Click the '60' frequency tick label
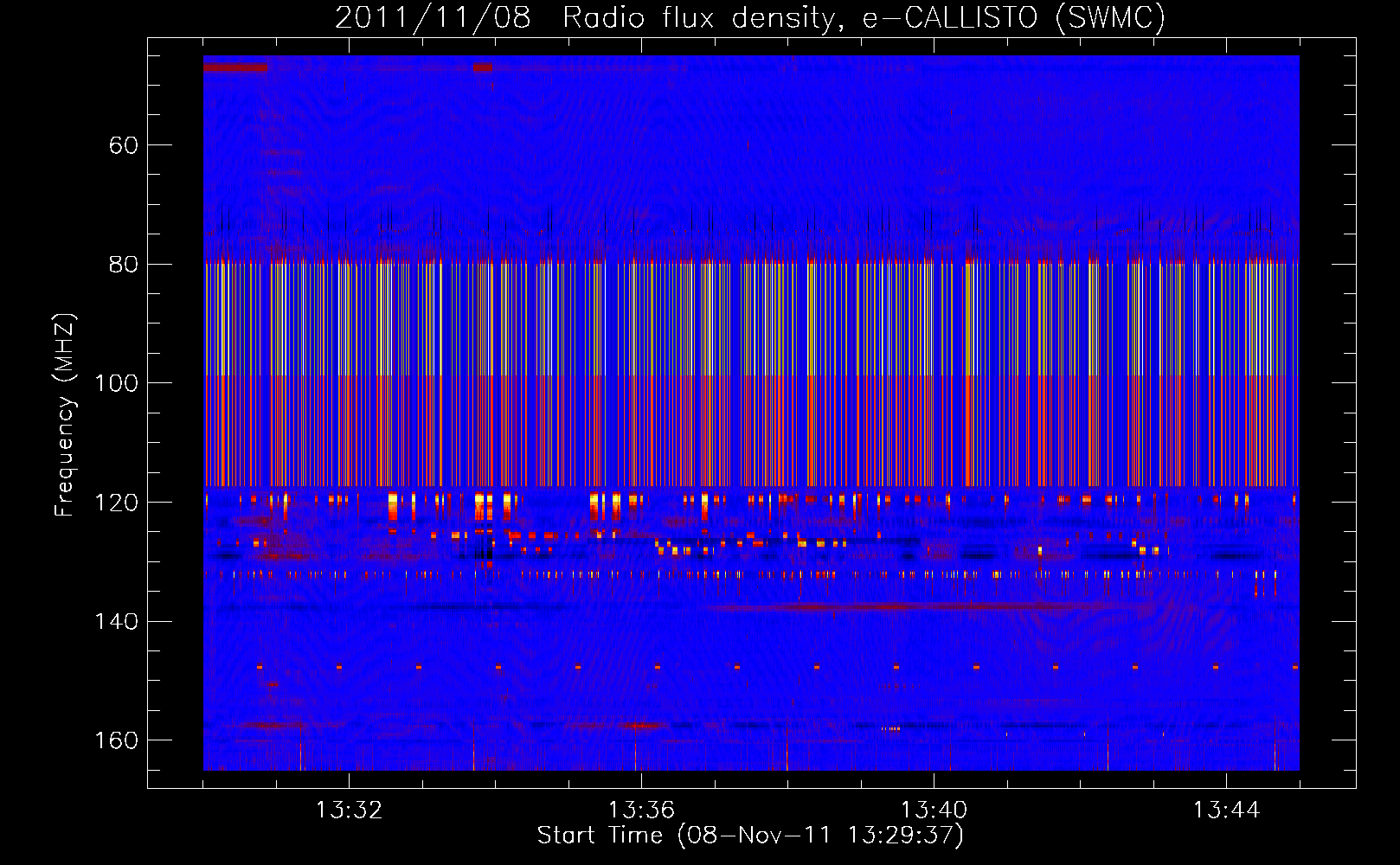Viewport: 1400px width, 865px height. click(x=124, y=145)
